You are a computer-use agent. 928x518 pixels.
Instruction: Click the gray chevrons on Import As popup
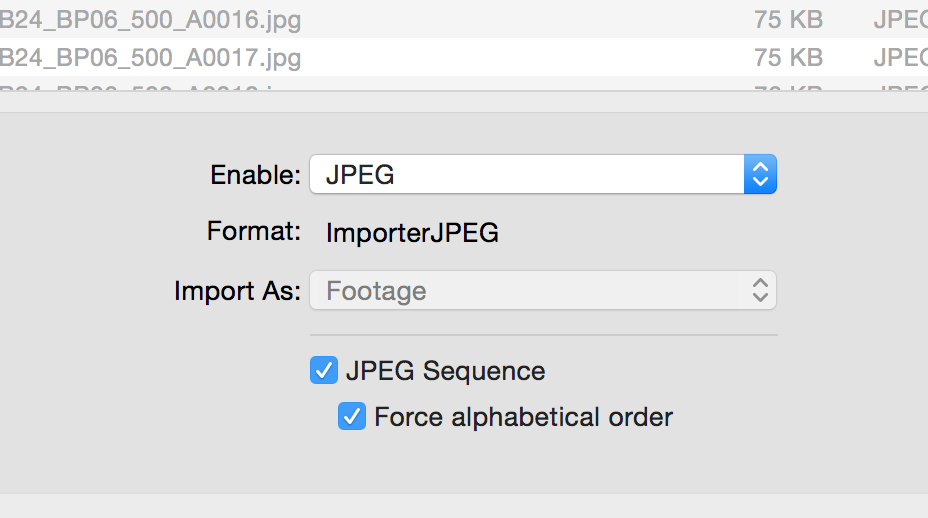(760, 291)
